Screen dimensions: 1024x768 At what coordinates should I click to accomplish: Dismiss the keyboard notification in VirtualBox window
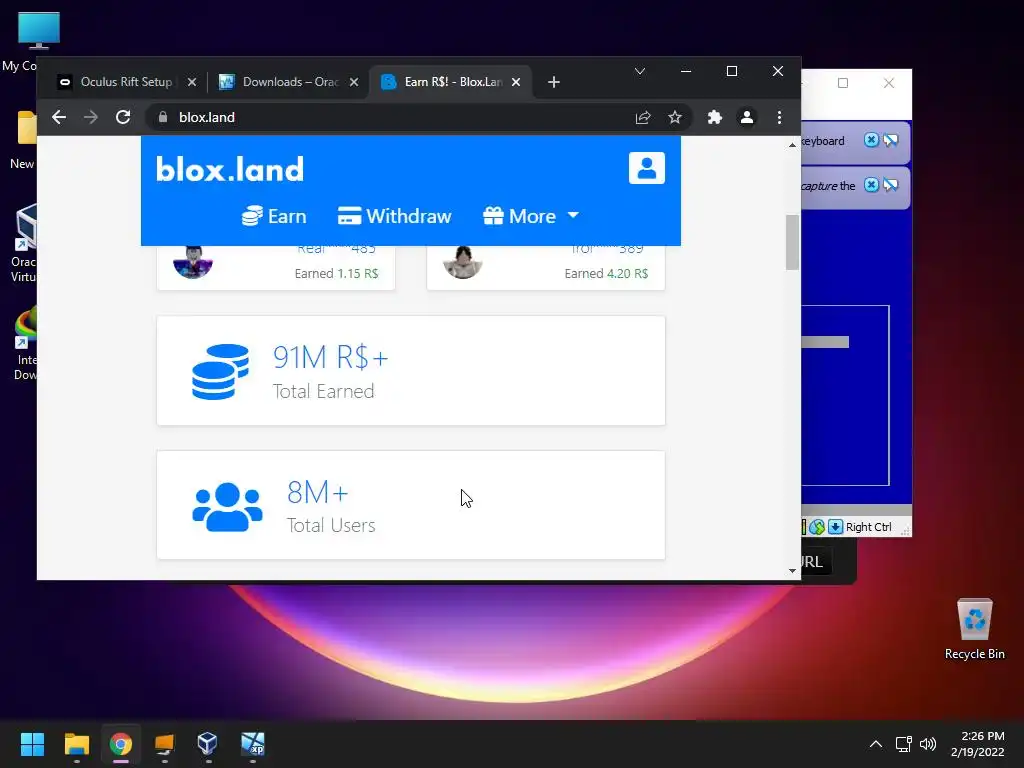pyautogui.click(x=871, y=140)
